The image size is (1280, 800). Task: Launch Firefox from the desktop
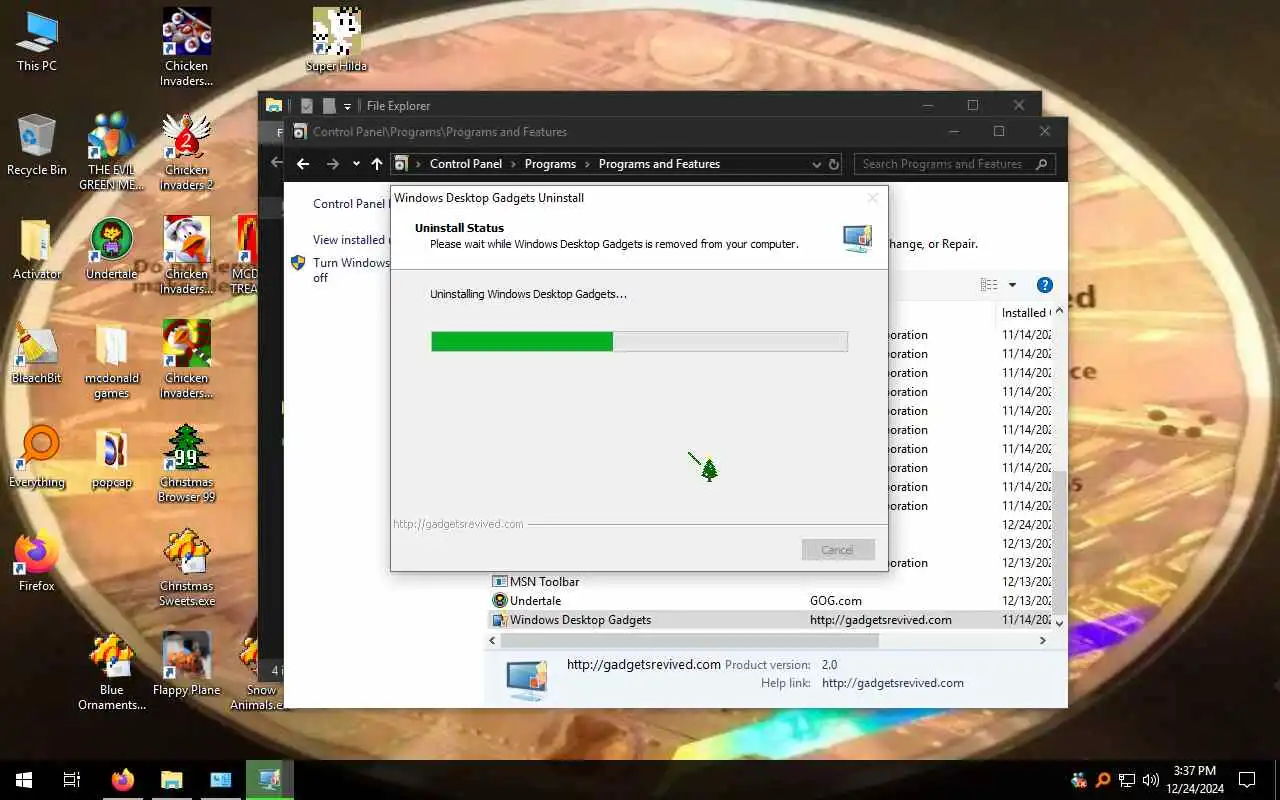[37, 561]
